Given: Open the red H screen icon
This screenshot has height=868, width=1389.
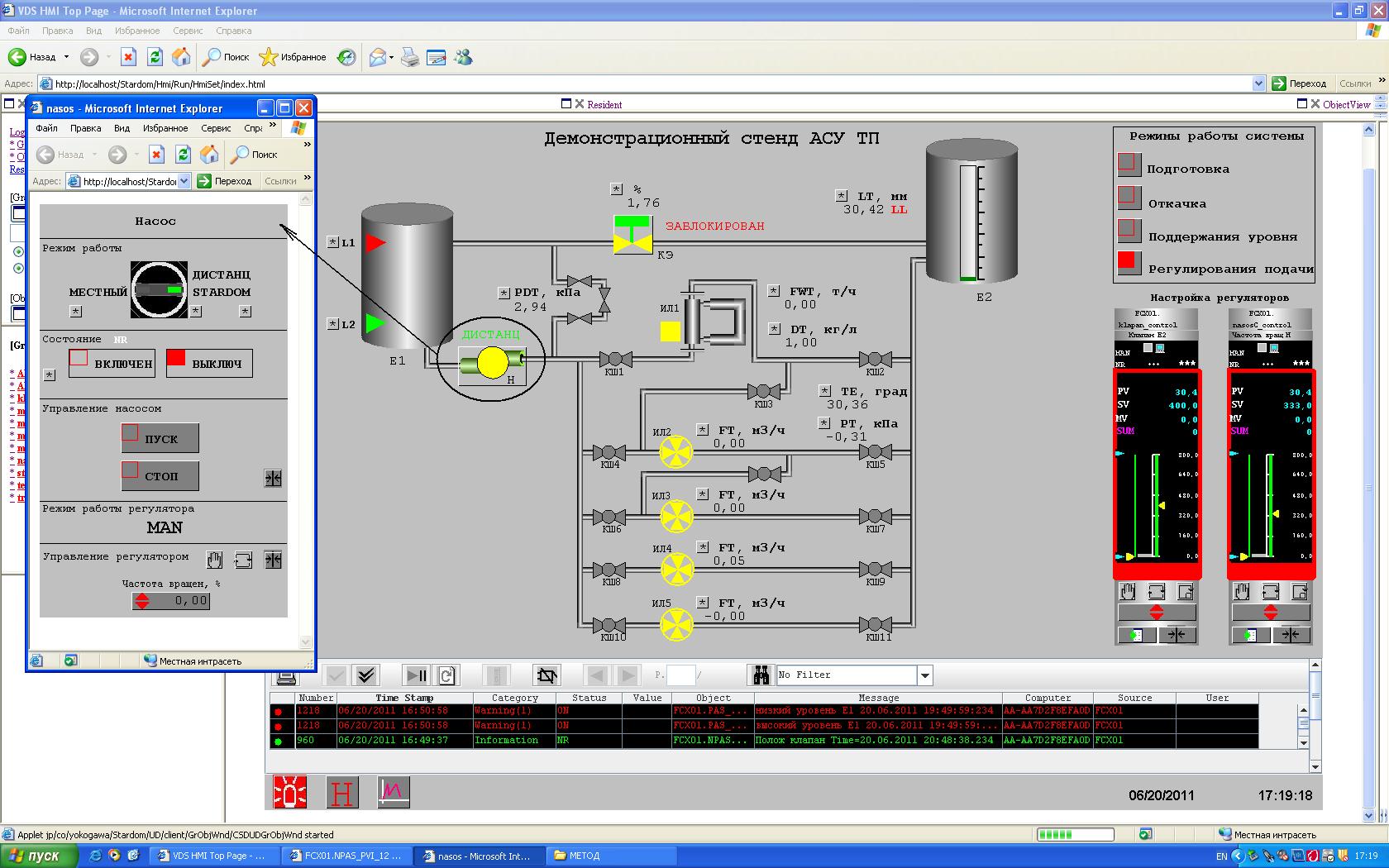Looking at the screenshot, I should tap(342, 792).
